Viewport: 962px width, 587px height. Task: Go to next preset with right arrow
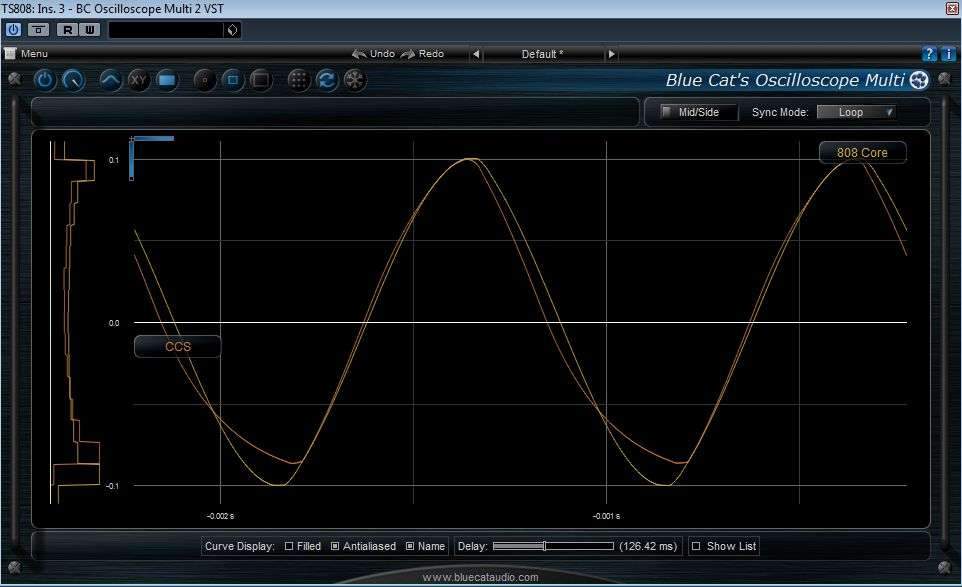tap(611, 54)
